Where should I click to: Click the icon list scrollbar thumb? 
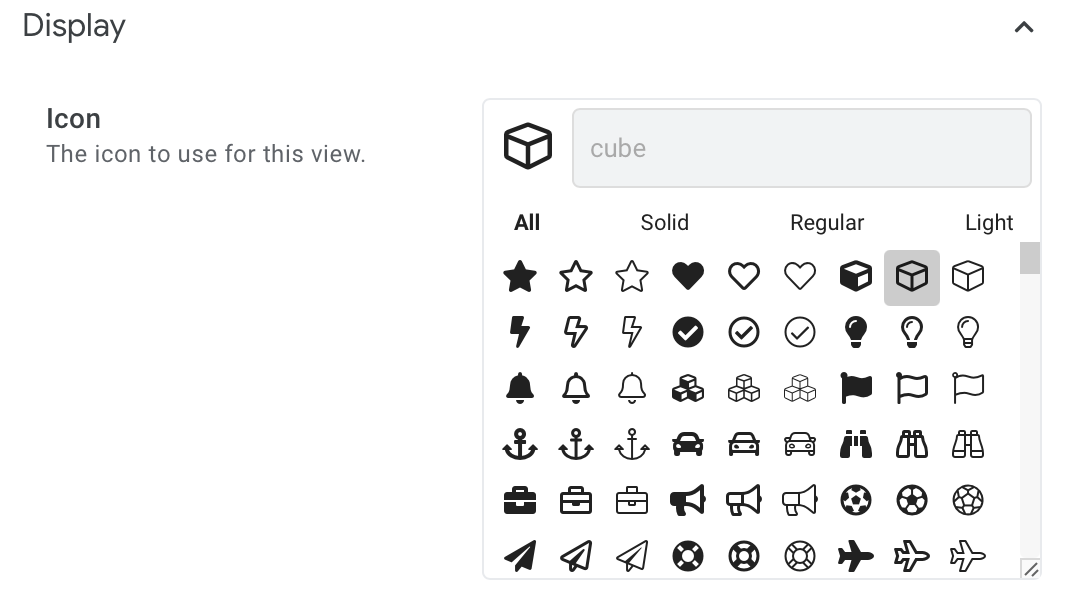click(x=1030, y=258)
